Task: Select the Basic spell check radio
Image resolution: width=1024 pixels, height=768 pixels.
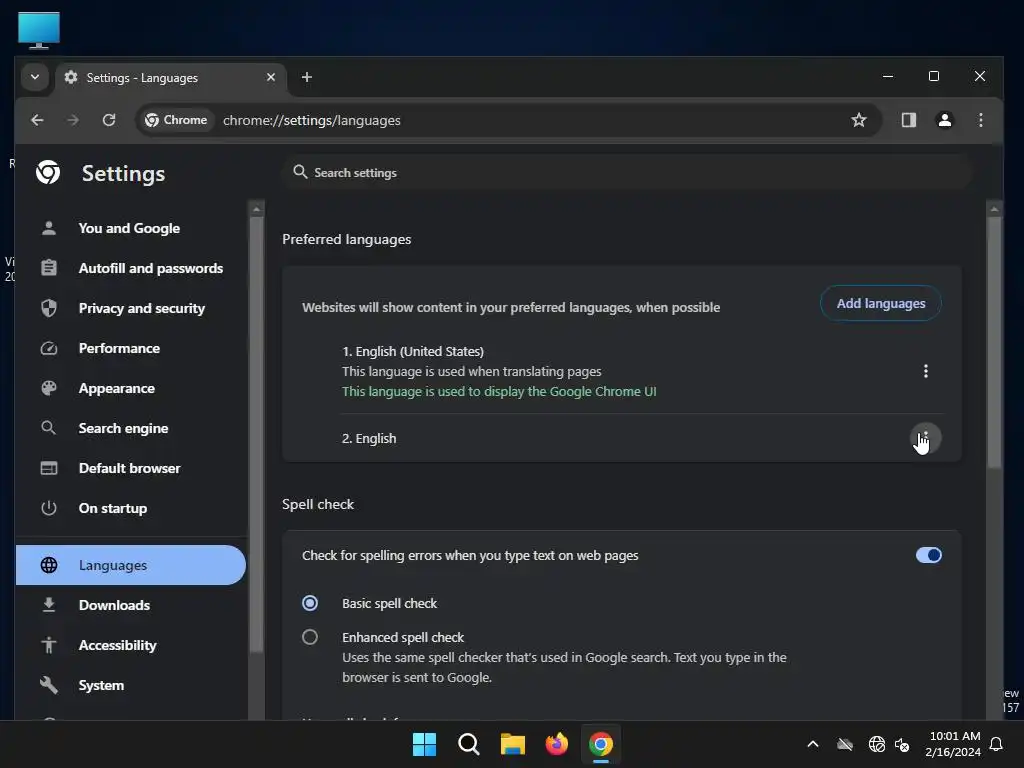Action: pos(310,603)
